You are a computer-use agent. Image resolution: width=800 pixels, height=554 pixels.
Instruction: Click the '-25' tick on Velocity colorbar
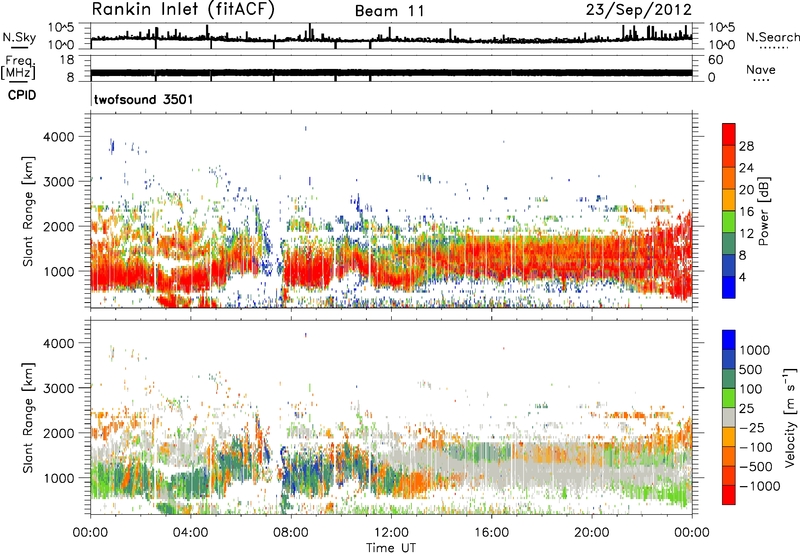coord(753,428)
